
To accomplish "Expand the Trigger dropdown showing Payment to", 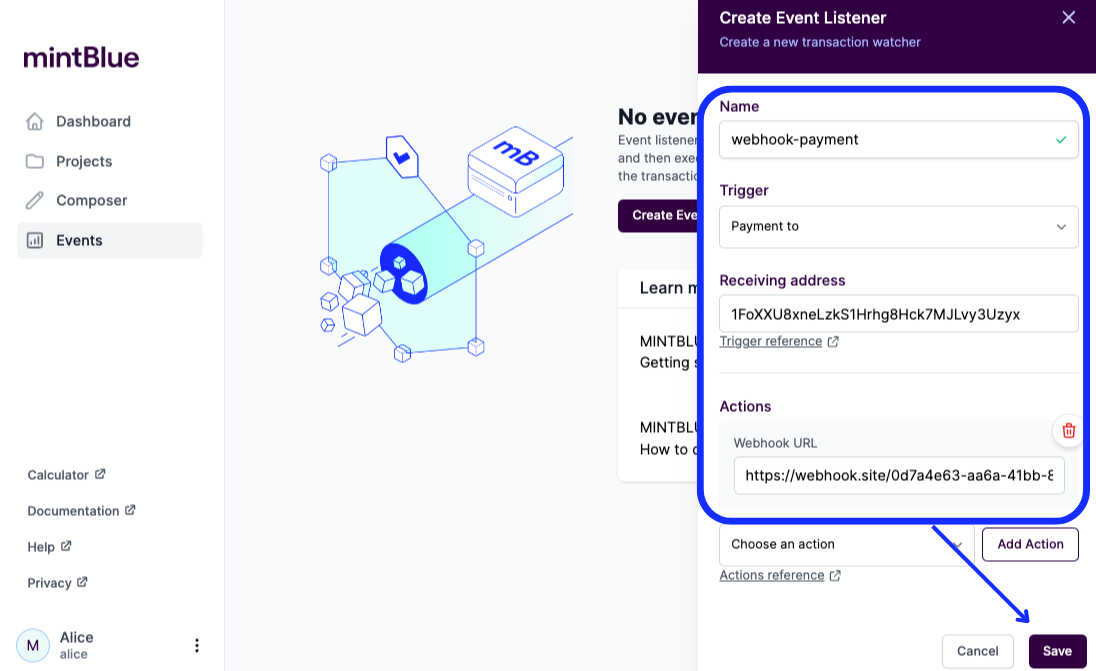I will [x=898, y=226].
